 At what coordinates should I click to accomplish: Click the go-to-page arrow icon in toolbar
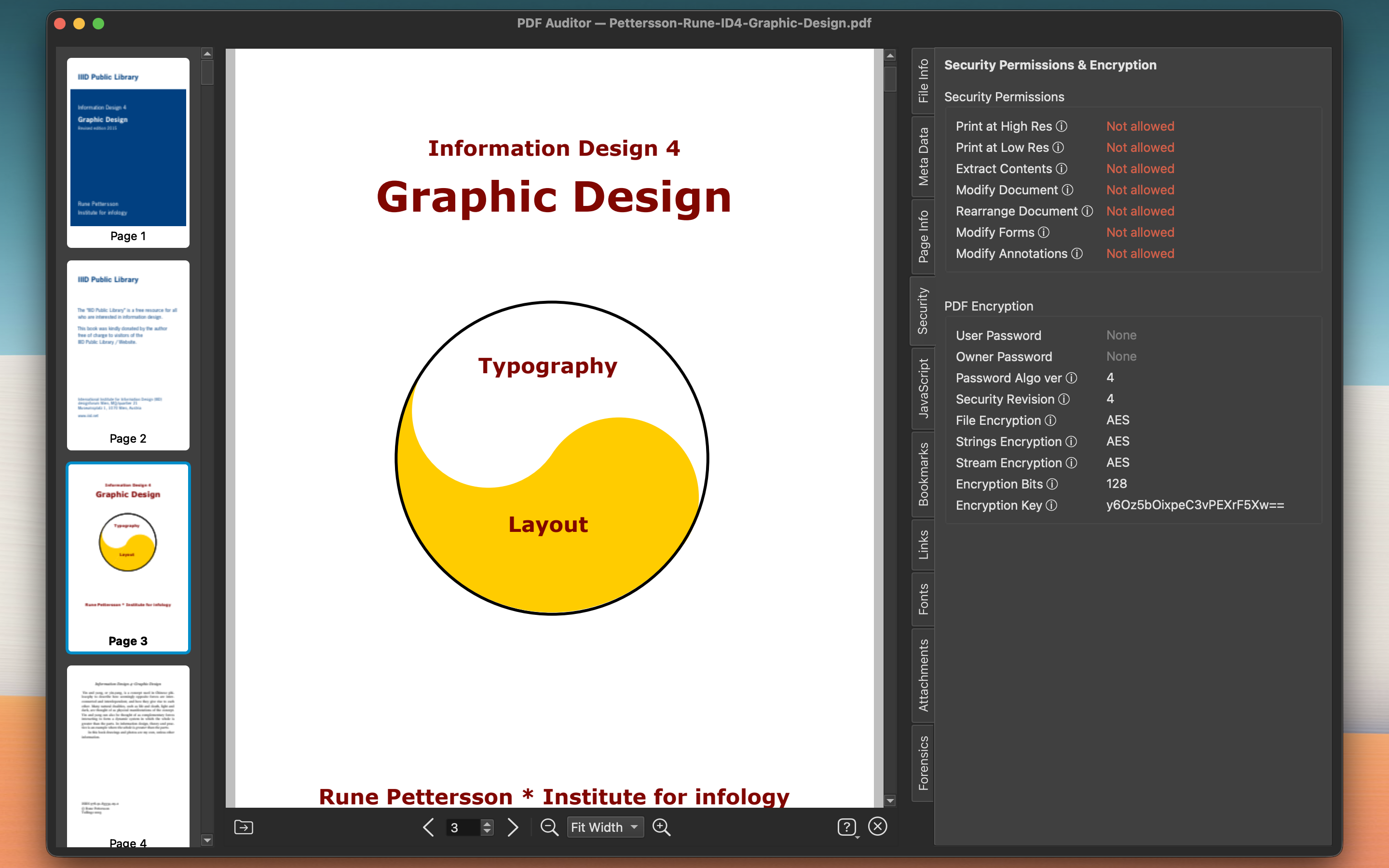[244, 827]
